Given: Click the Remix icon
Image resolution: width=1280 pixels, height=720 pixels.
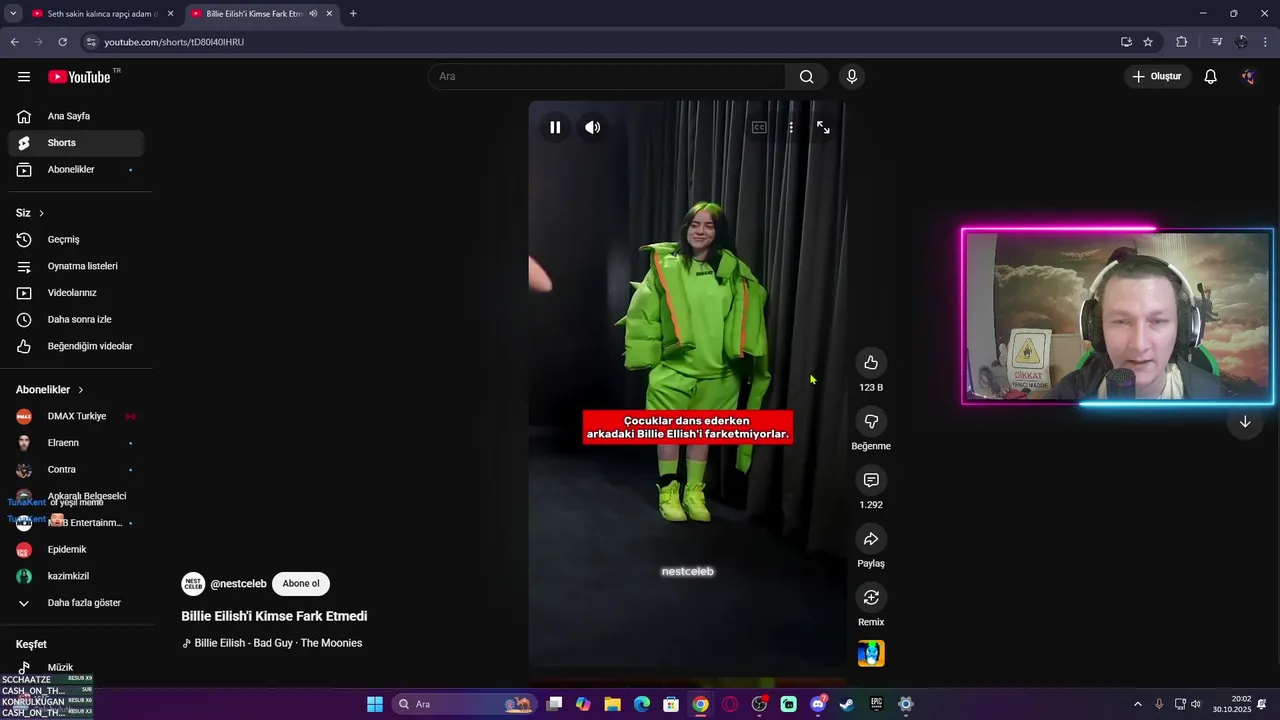Looking at the screenshot, I should tap(871, 598).
